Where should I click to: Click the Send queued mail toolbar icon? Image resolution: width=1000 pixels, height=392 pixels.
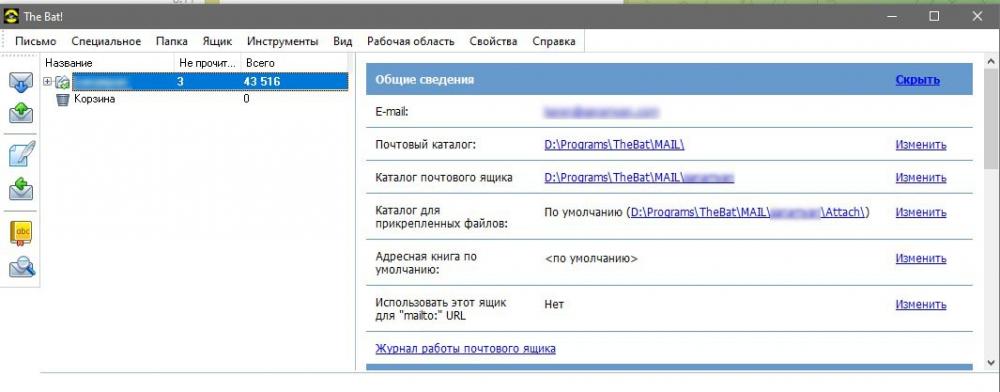click(21, 113)
